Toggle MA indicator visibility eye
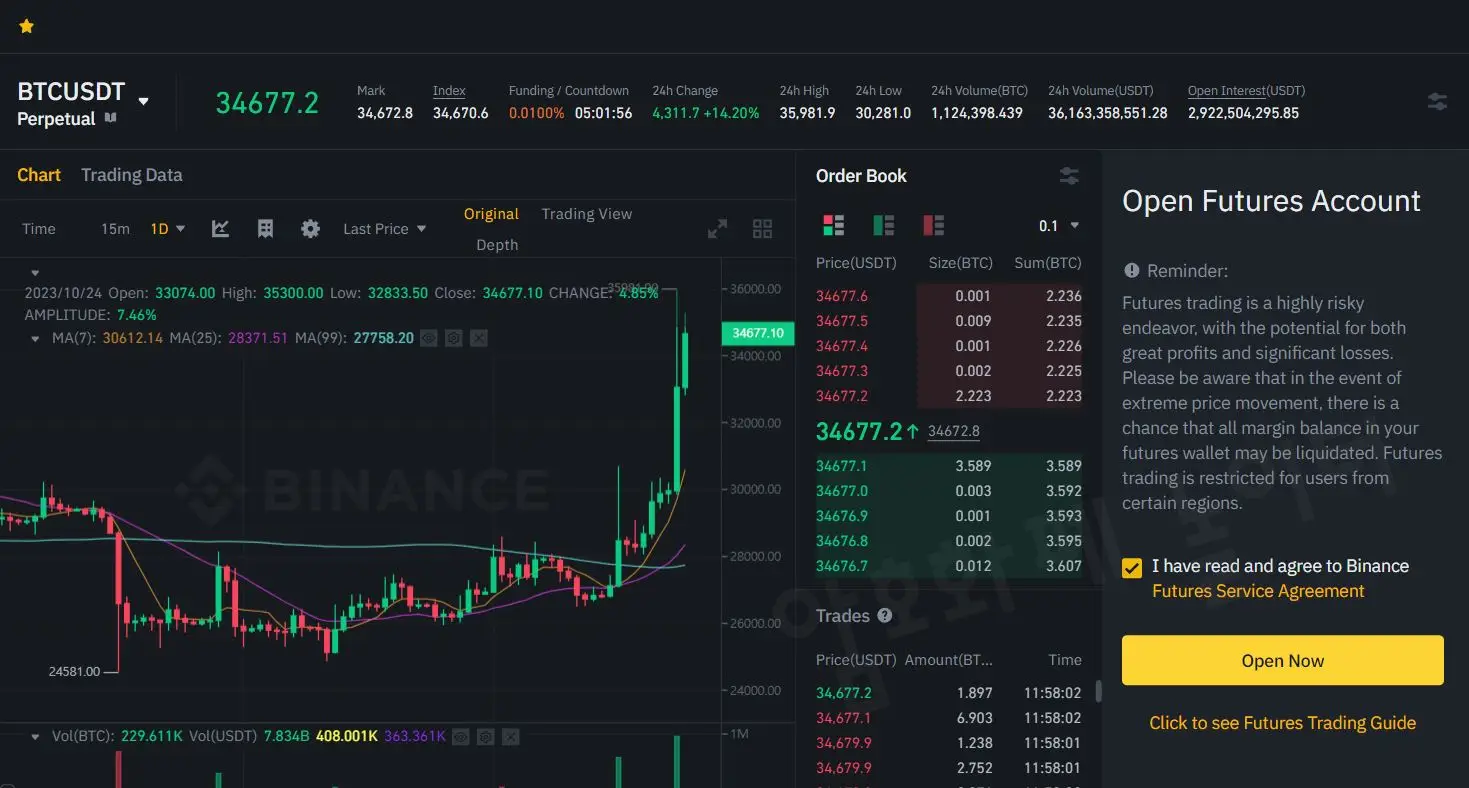 click(429, 338)
